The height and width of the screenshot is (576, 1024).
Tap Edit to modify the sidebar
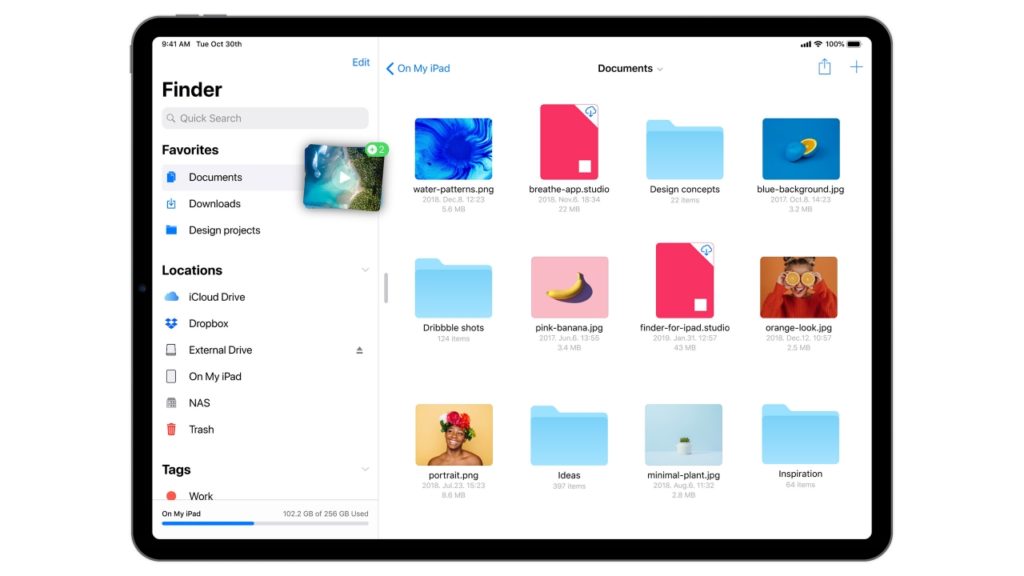(361, 62)
